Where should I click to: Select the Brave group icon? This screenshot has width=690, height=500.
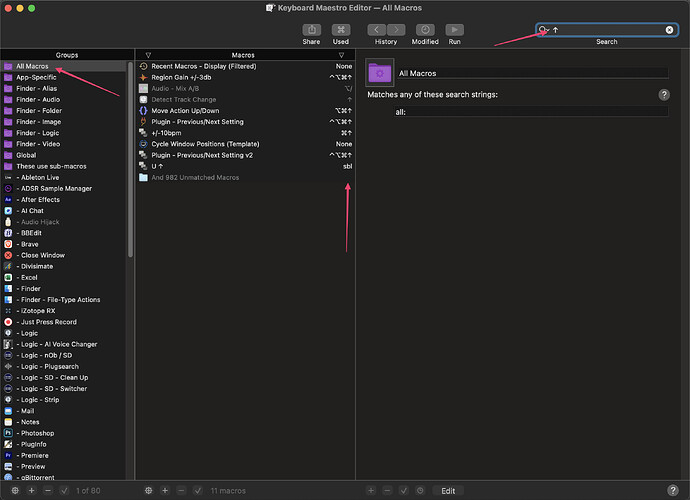[8, 244]
